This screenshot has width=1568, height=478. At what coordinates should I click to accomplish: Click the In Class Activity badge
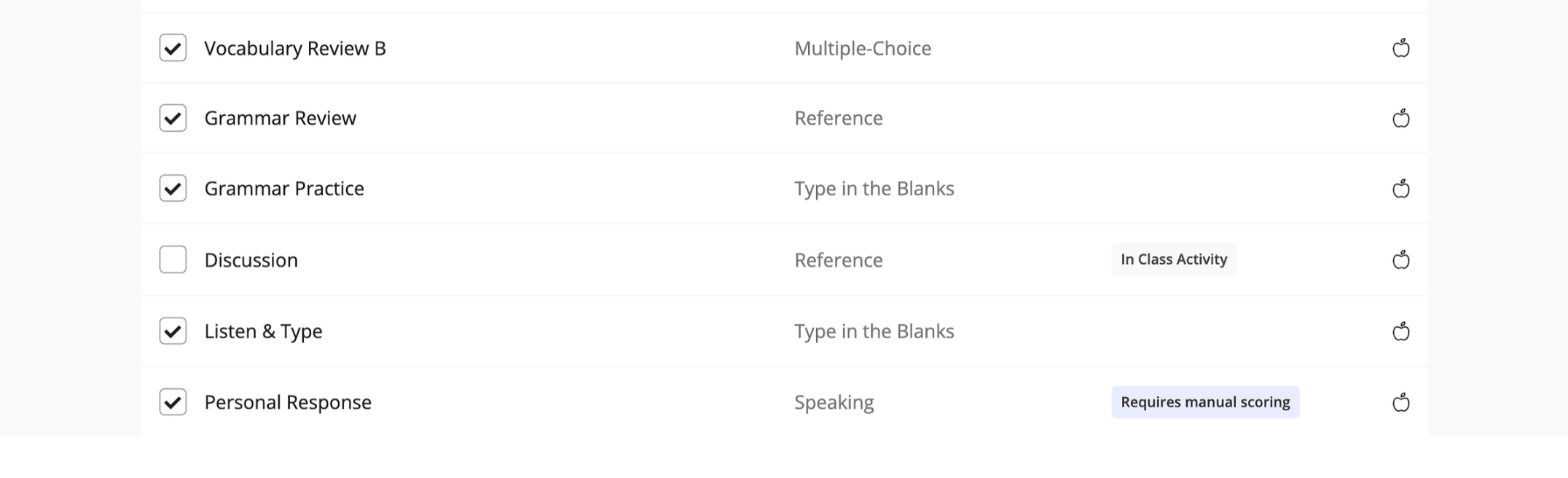pyautogui.click(x=1173, y=259)
